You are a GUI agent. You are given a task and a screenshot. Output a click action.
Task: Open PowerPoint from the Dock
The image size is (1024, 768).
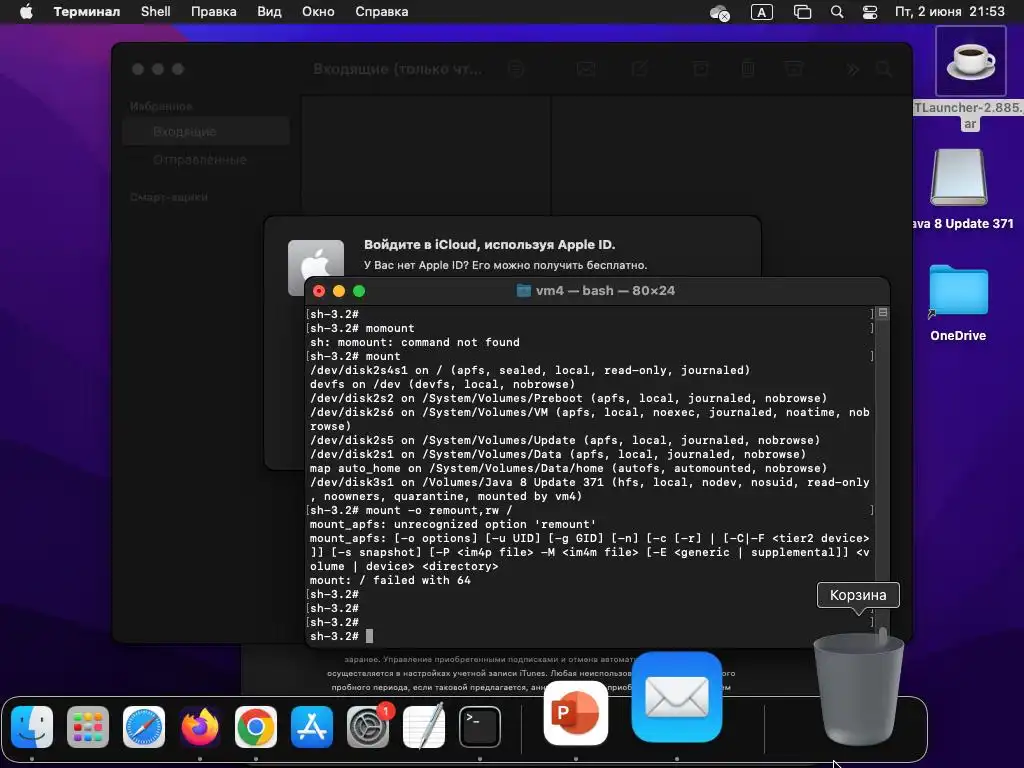click(x=575, y=713)
